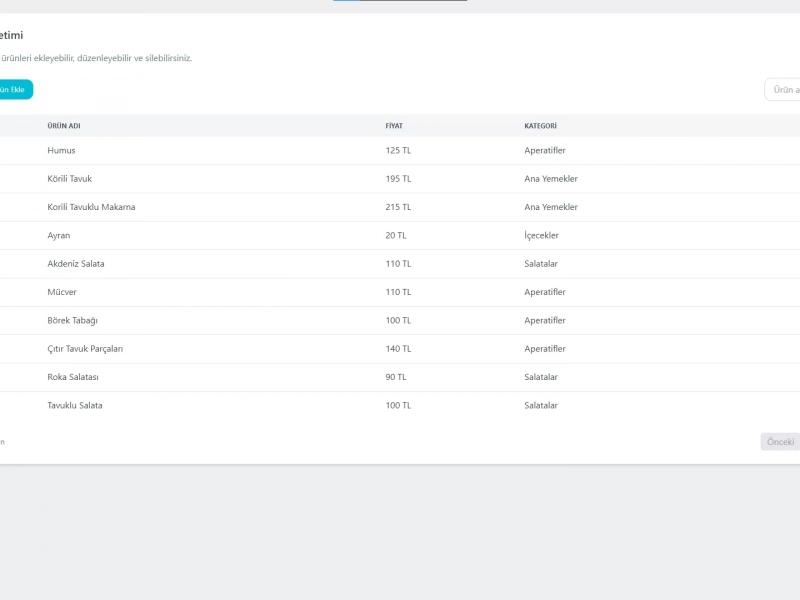The image size is (800, 600).
Task: Sort by the ÜRÜN ADI column header
Action: tap(64, 126)
